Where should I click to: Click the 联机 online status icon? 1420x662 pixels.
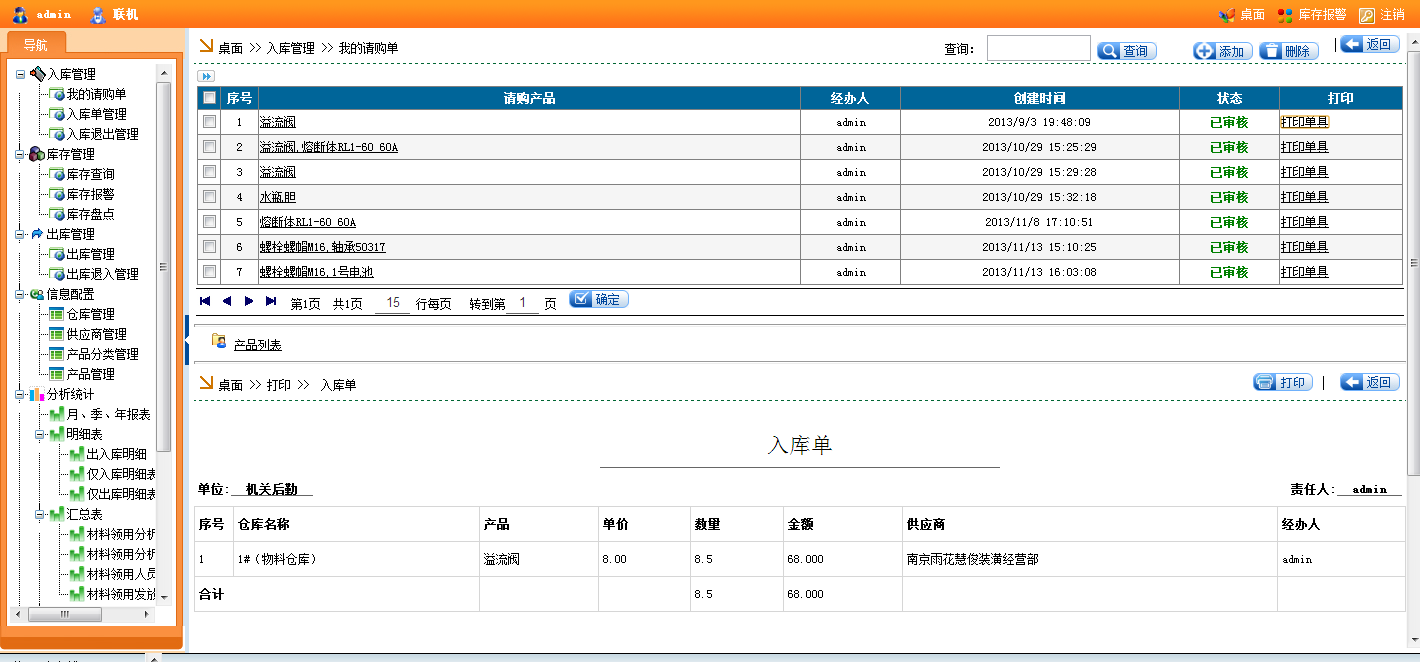(98, 15)
